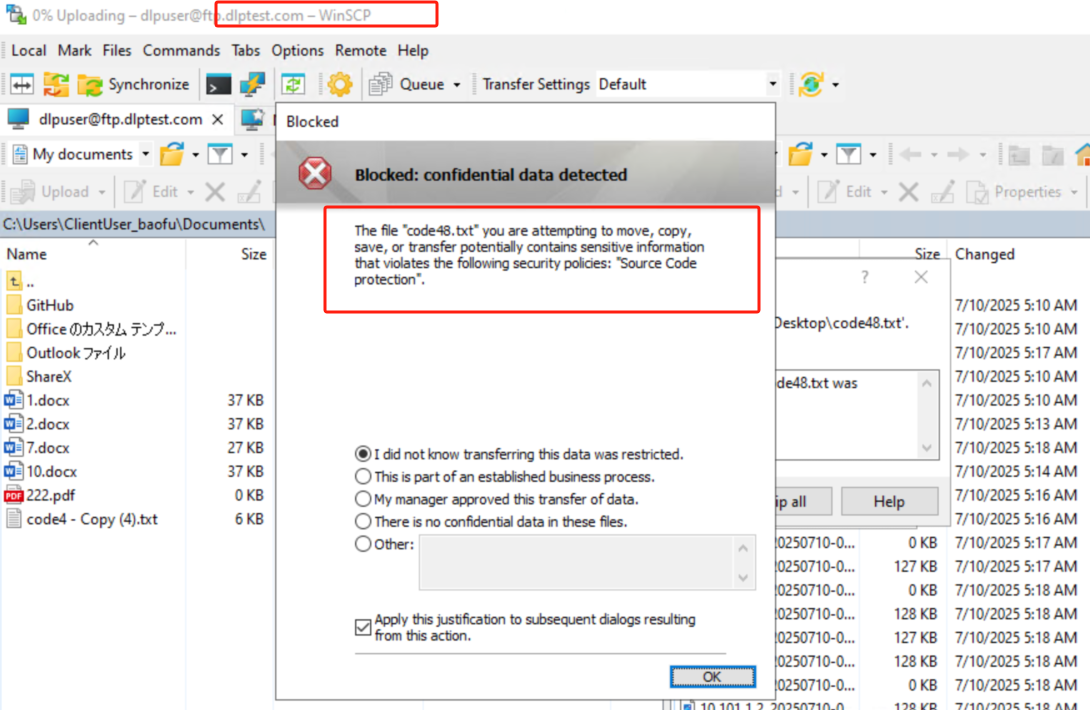Click the remote panel Back arrow

point(911,154)
